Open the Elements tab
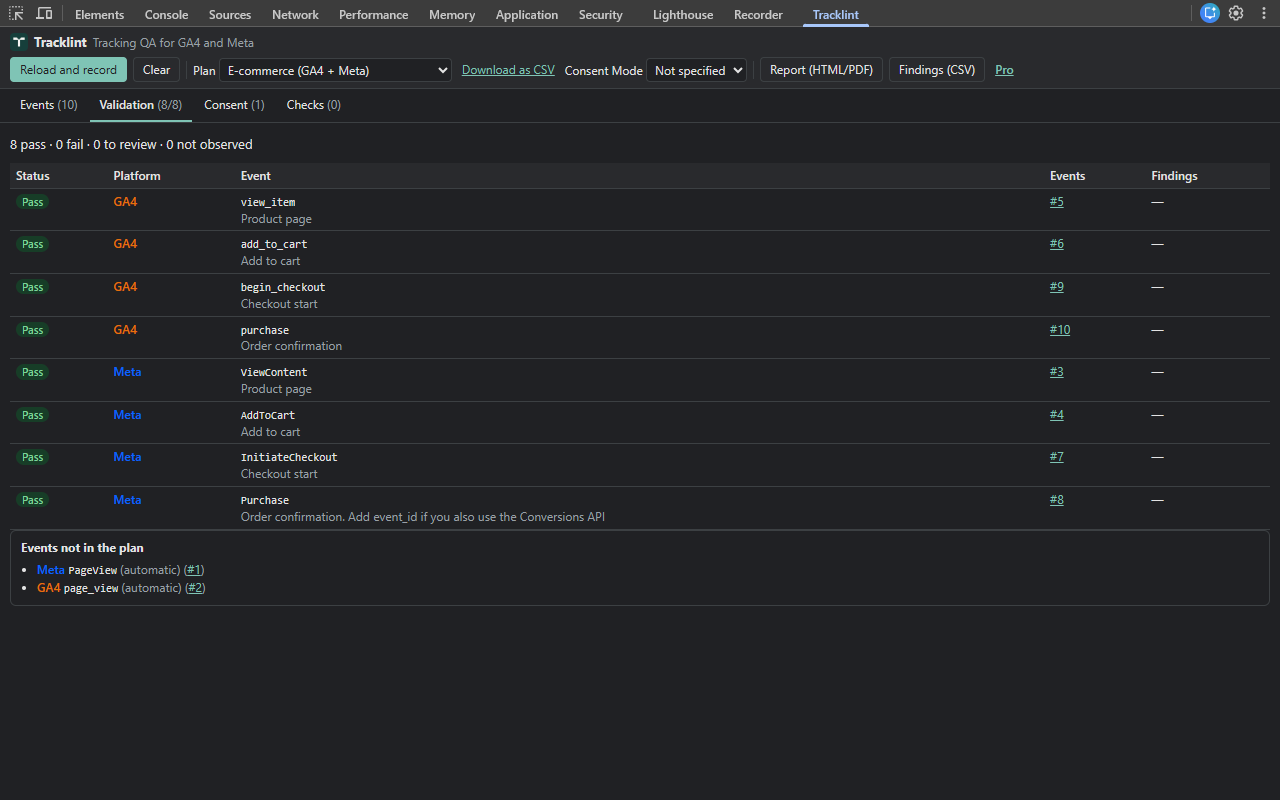This screenshot has height=800, width=1280. 100,15
